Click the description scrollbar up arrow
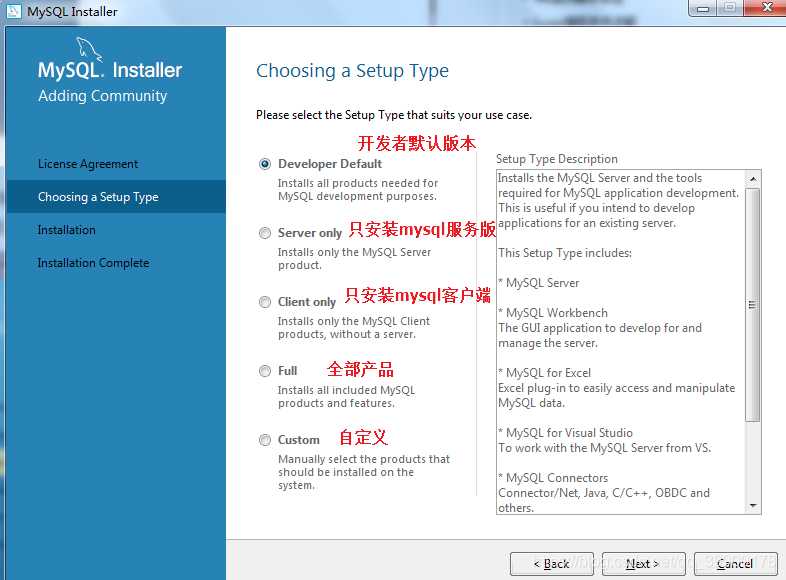 (753, 179)
